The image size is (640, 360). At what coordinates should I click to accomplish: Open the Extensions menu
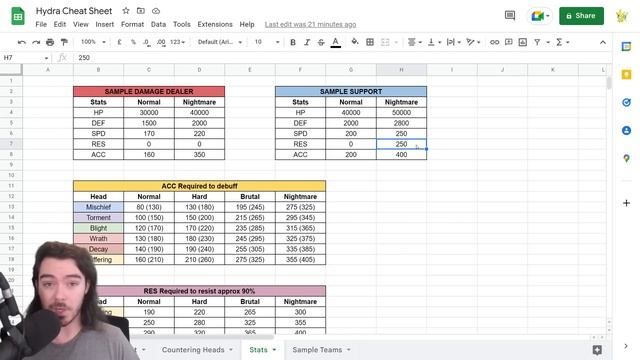215,24
